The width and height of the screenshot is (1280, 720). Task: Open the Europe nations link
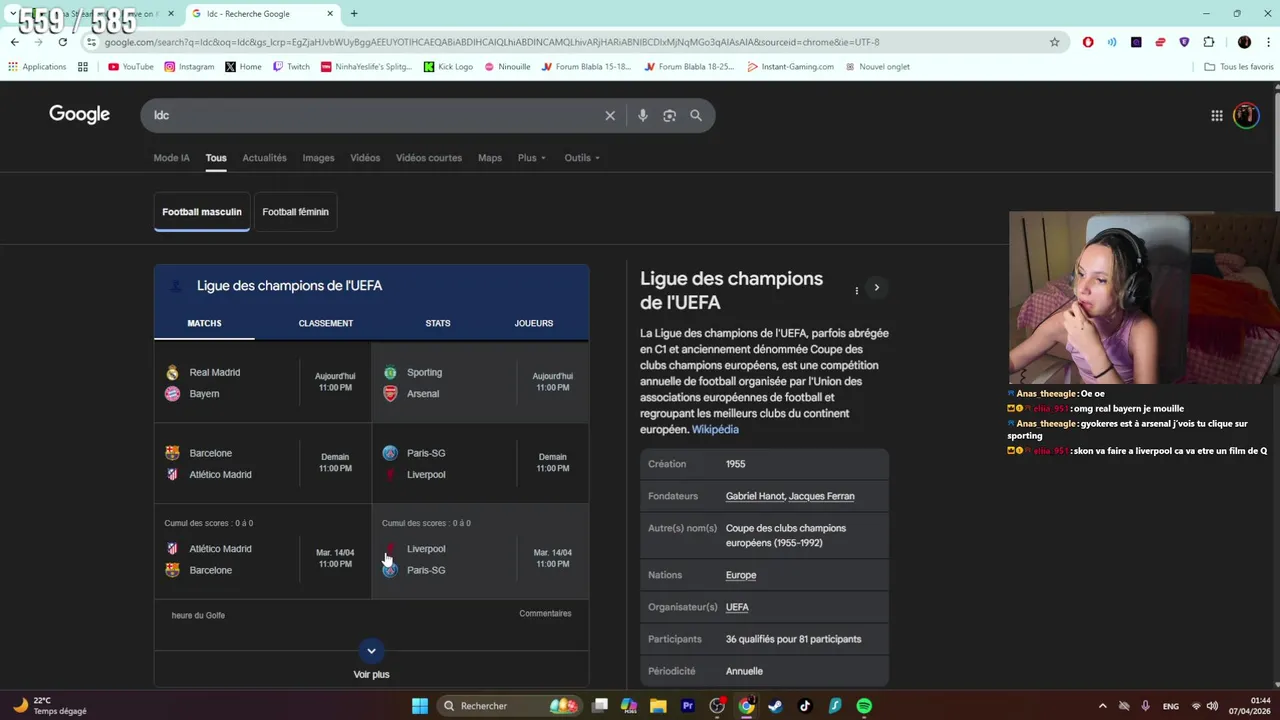(741, 575)
